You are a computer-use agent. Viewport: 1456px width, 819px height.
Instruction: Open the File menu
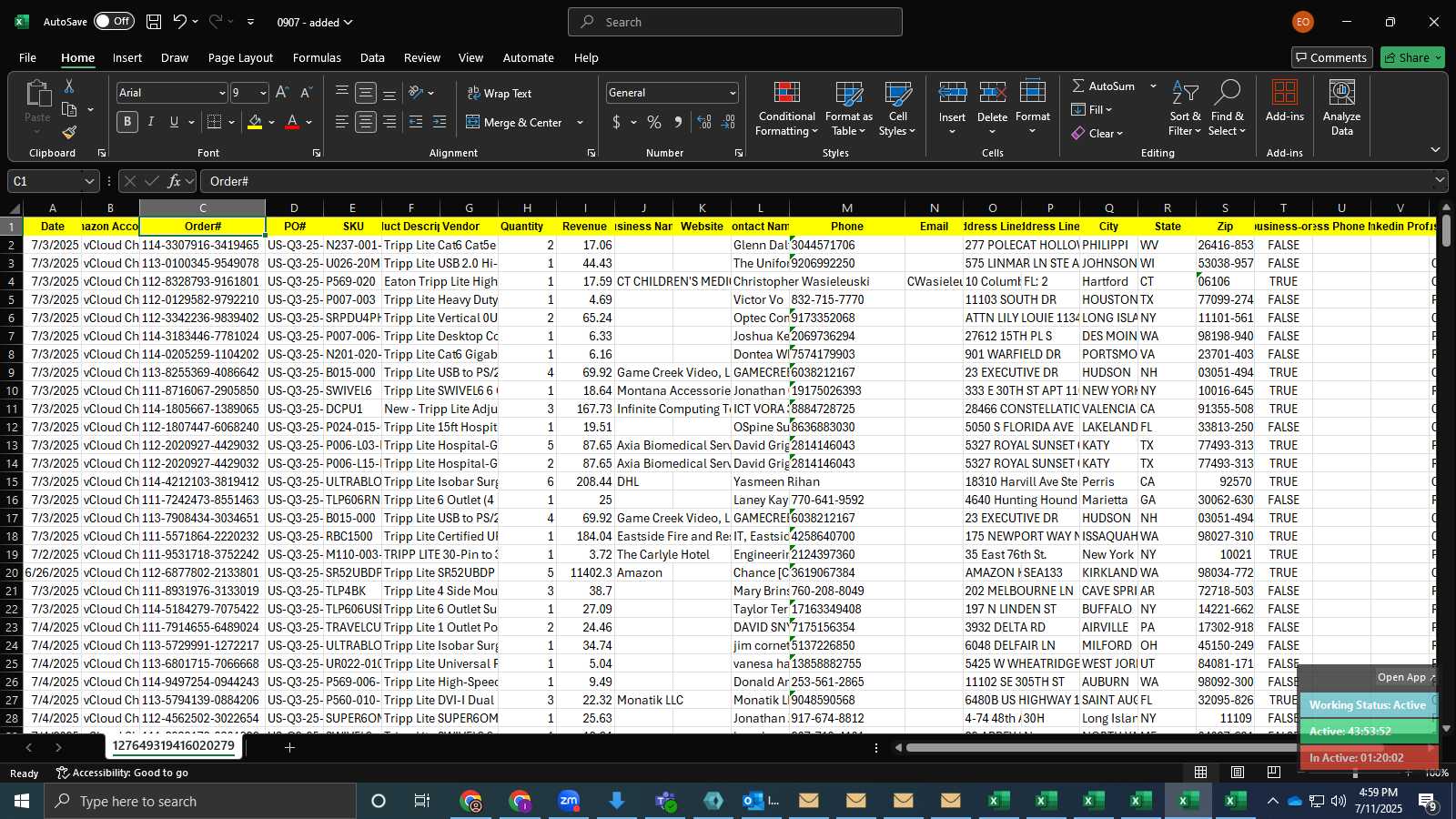[x=28, y=57]
